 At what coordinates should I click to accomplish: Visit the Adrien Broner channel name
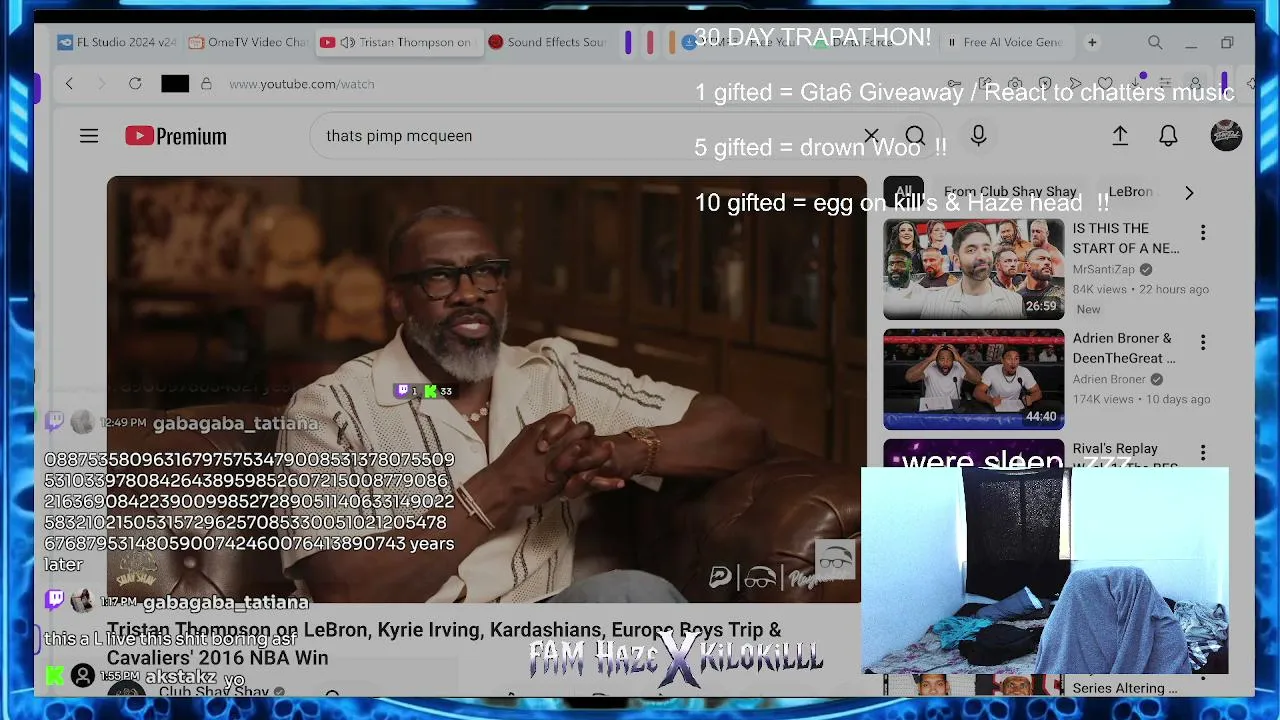click(1110, 379)
